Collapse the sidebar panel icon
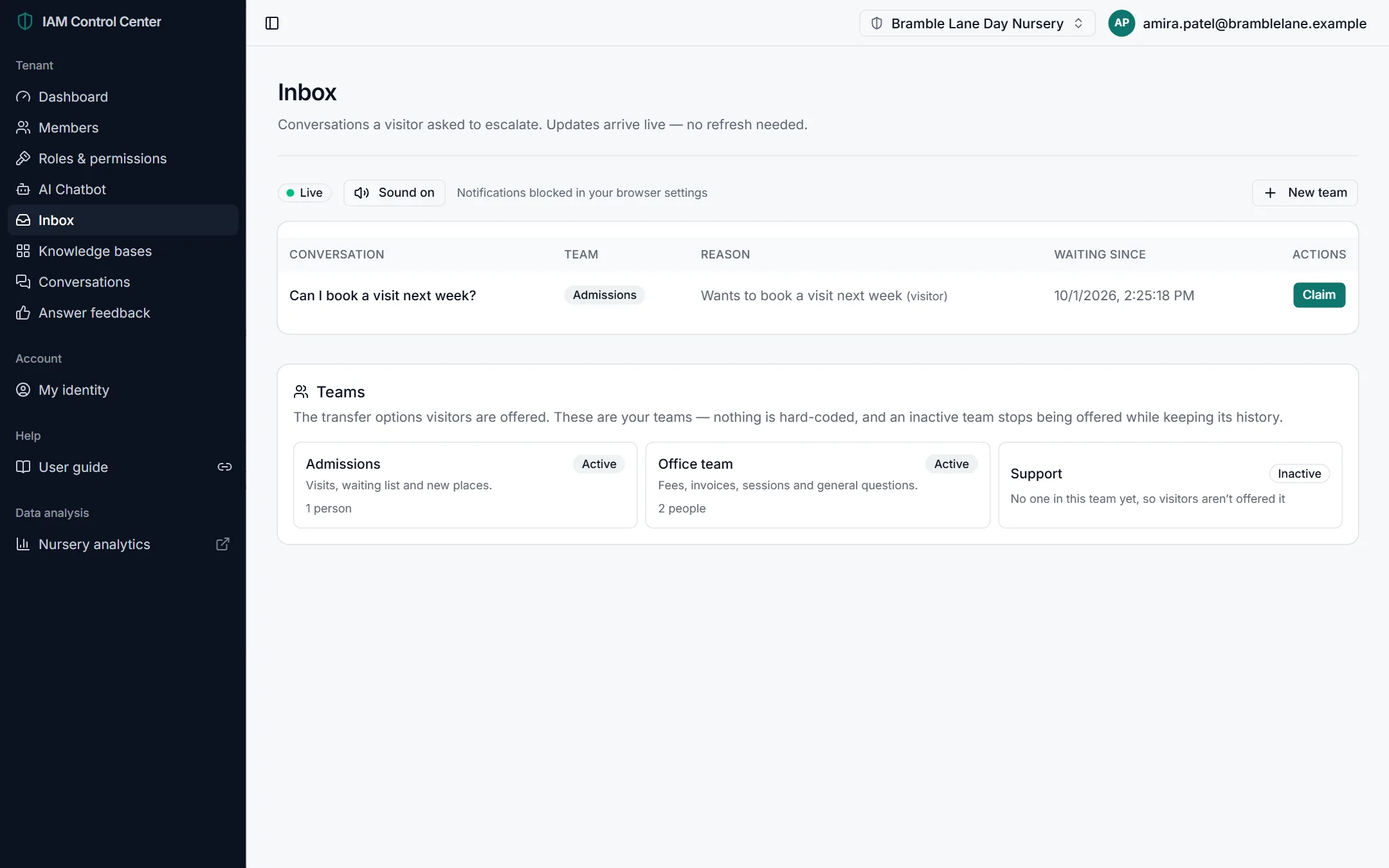1389x868 pixels. pos(272,23)
